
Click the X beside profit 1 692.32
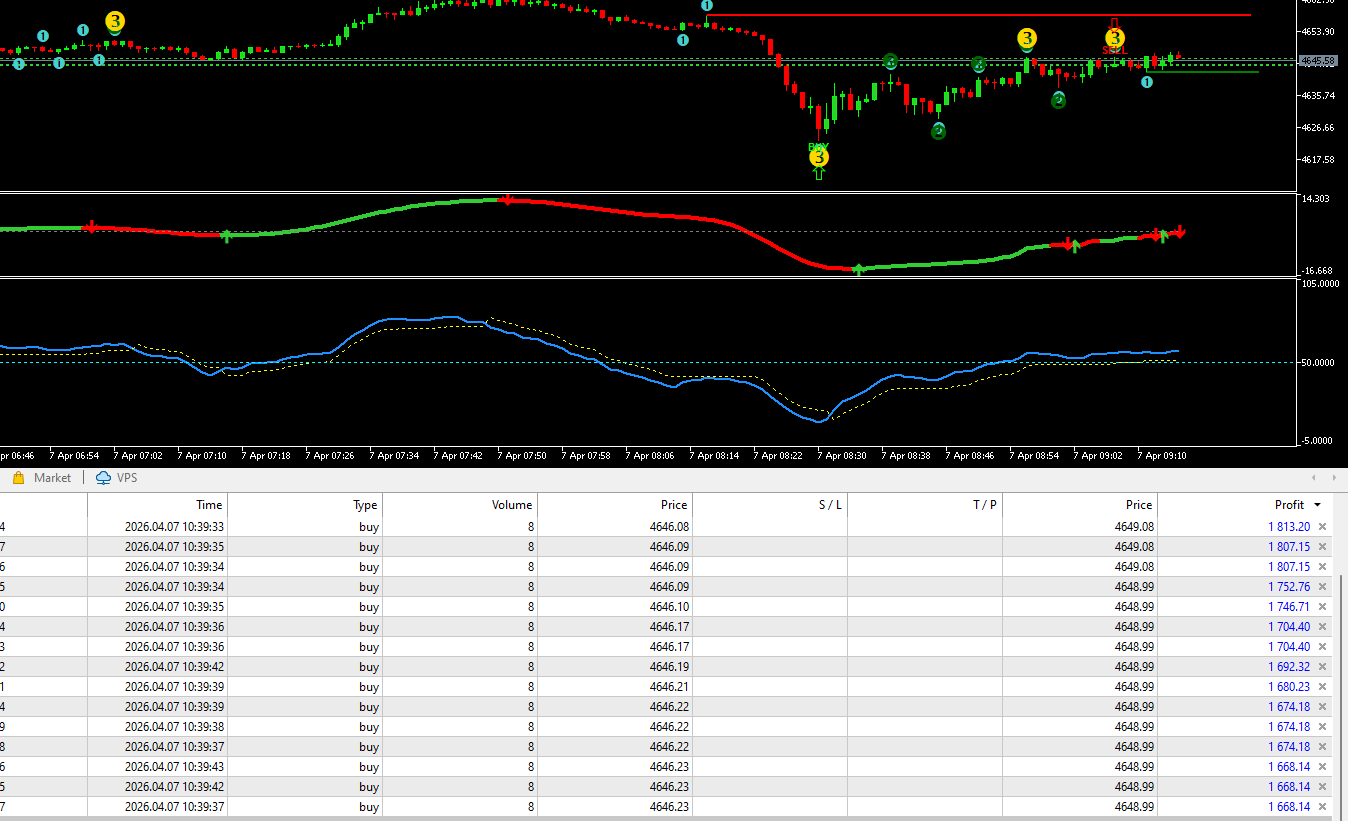1322,667
